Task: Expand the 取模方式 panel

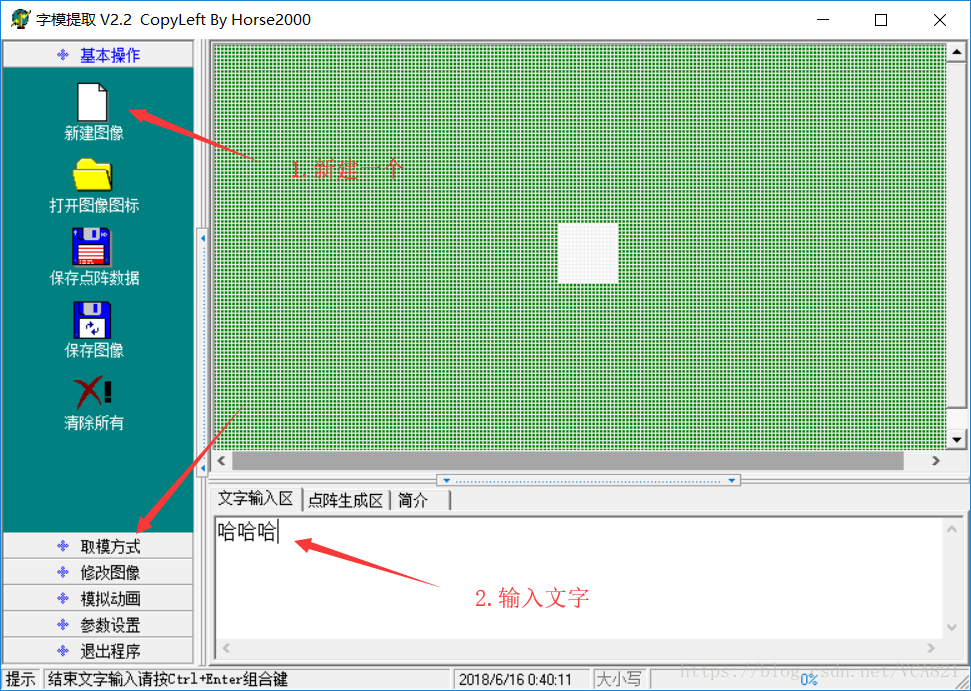Action: 98,546
